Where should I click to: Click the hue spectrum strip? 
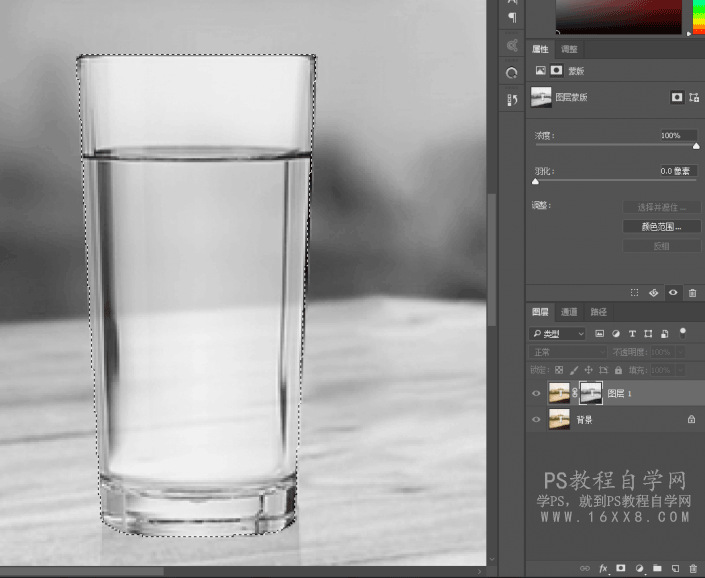699,17
